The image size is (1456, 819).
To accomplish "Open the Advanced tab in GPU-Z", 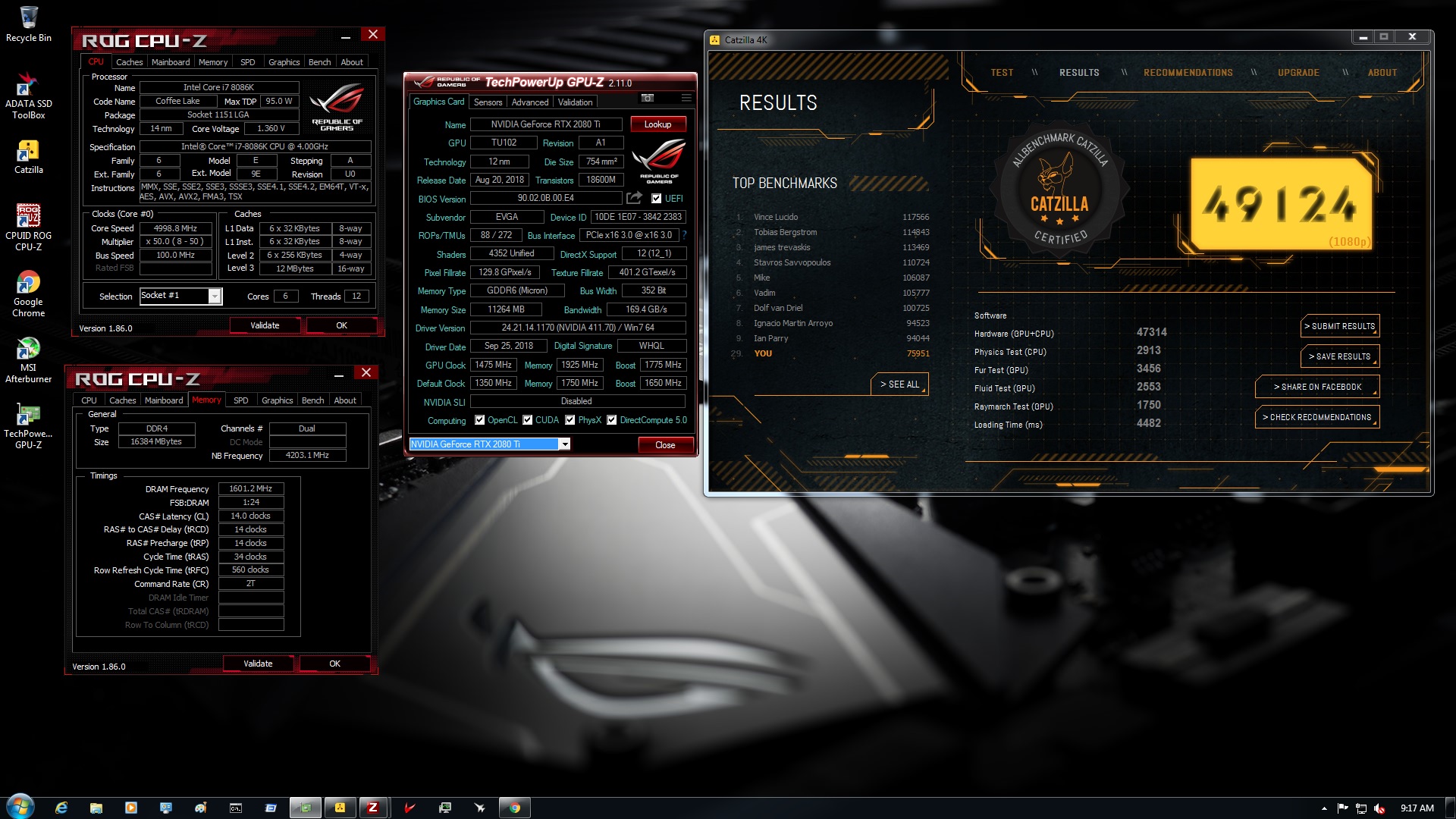I will 530,102.
